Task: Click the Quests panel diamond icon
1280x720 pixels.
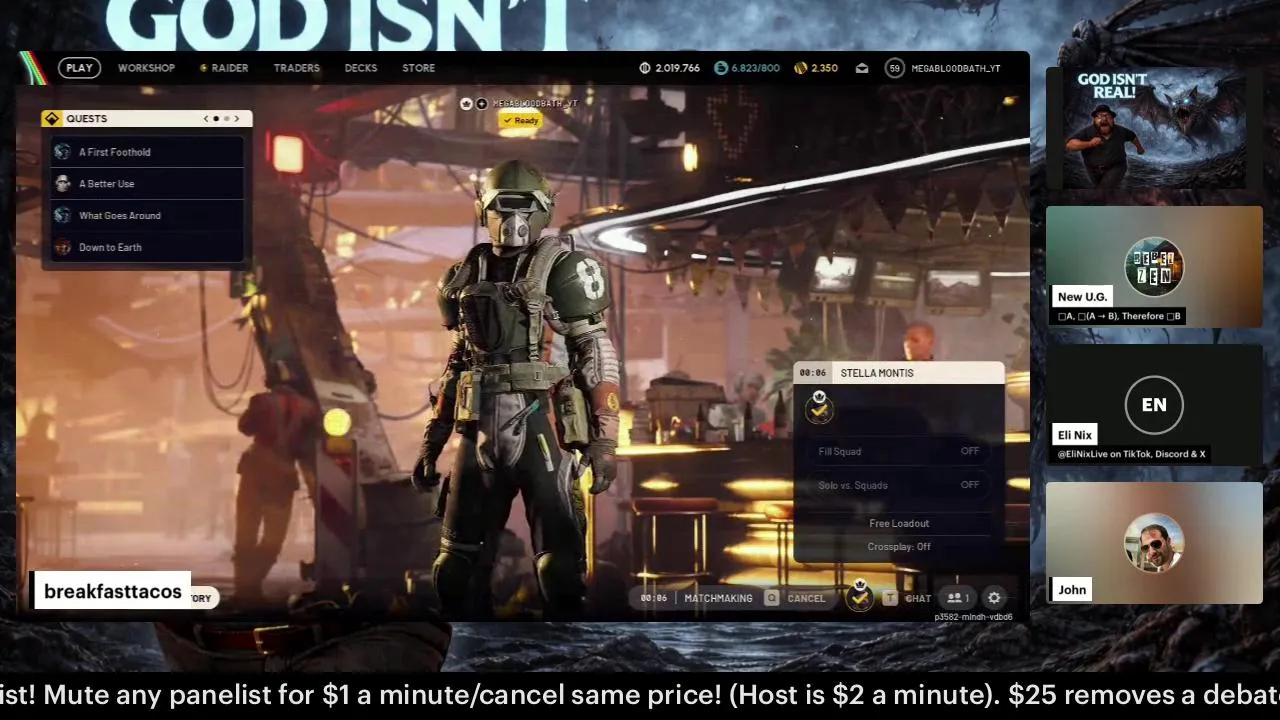Action: tap(52, 118)
